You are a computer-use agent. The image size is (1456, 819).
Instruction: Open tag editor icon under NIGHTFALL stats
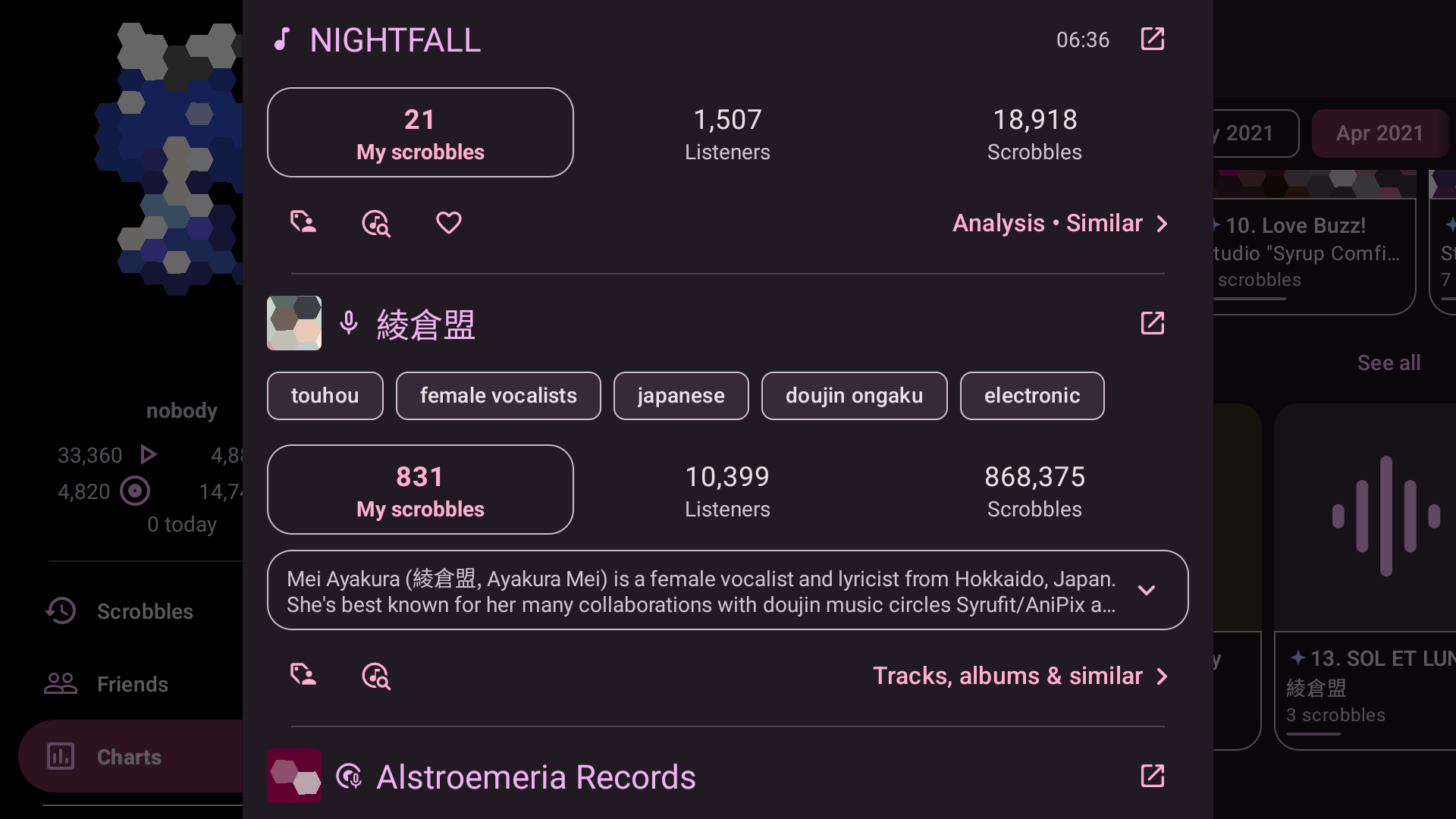(303, 223)
